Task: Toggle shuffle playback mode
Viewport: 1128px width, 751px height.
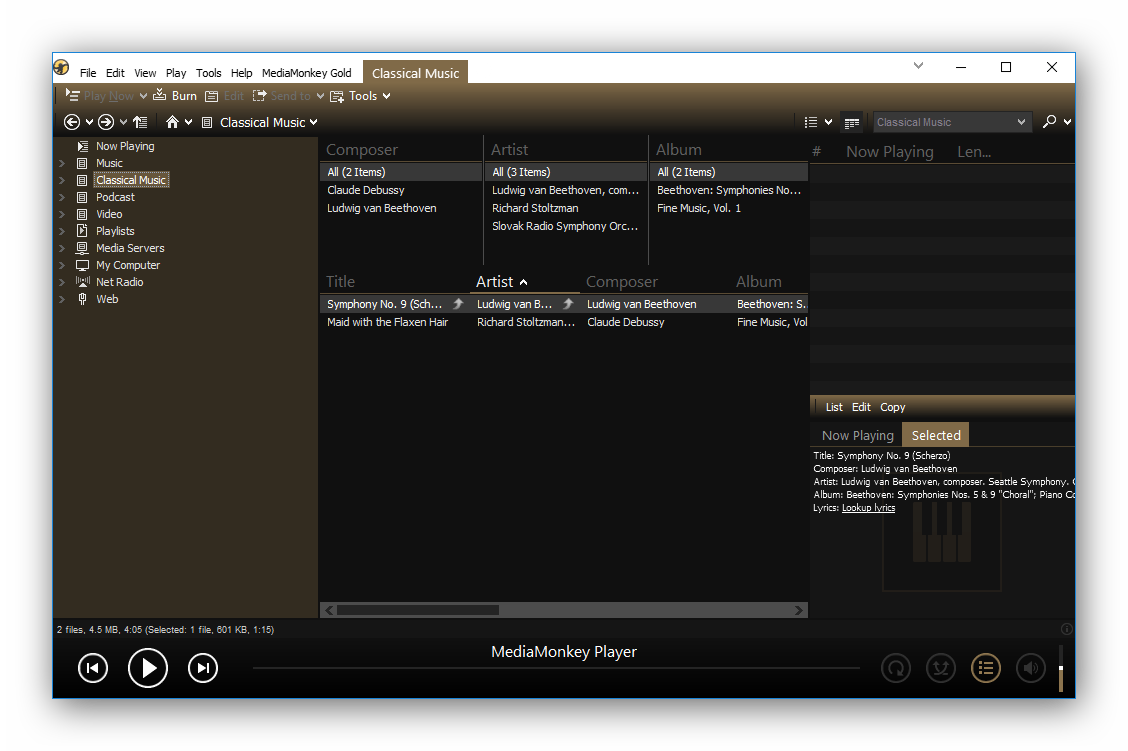Action: click(941, 668)
